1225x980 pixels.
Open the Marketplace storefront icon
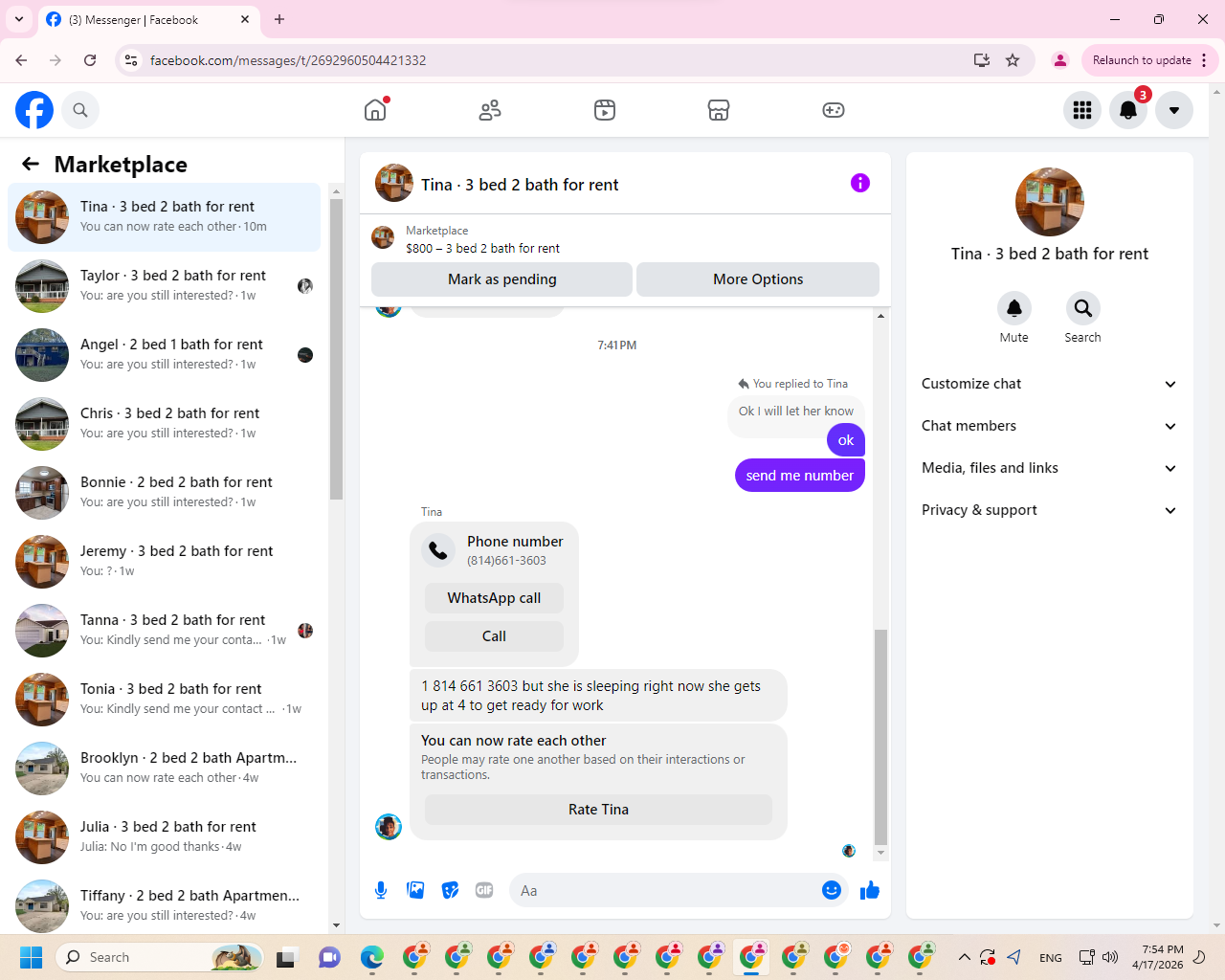(719, 110)
